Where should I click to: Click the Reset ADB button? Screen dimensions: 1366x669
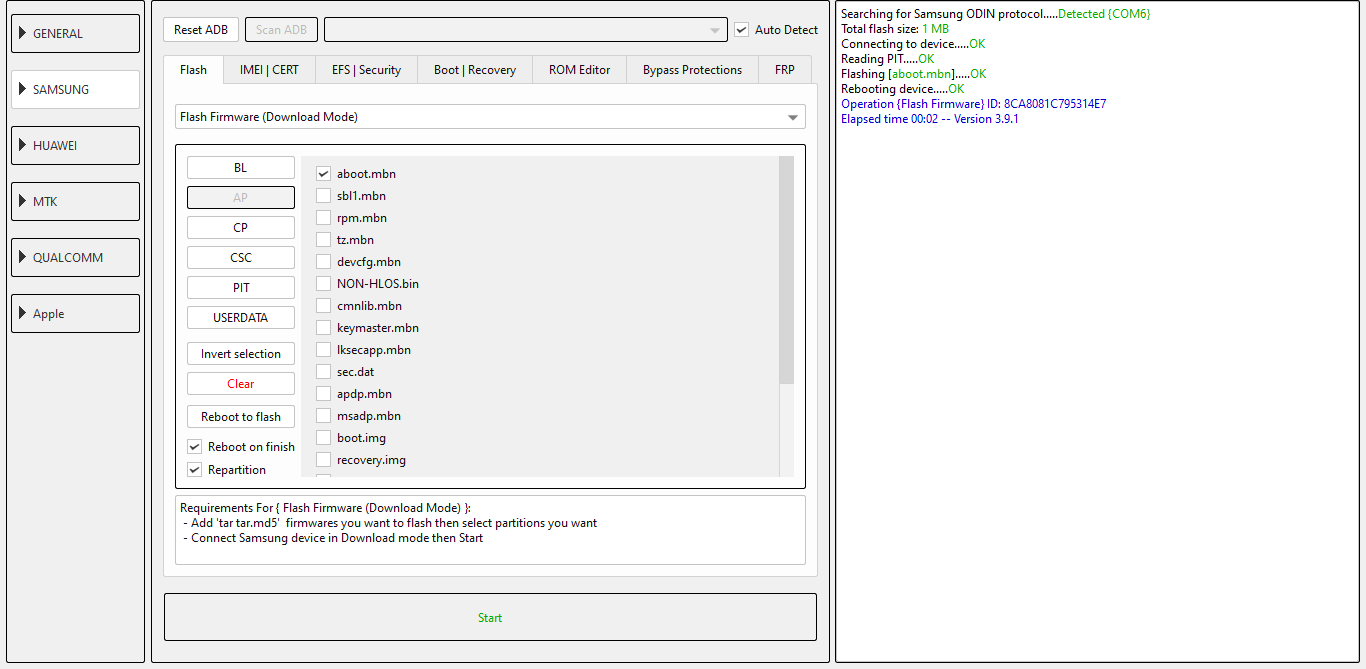click(x=201, y=29)
